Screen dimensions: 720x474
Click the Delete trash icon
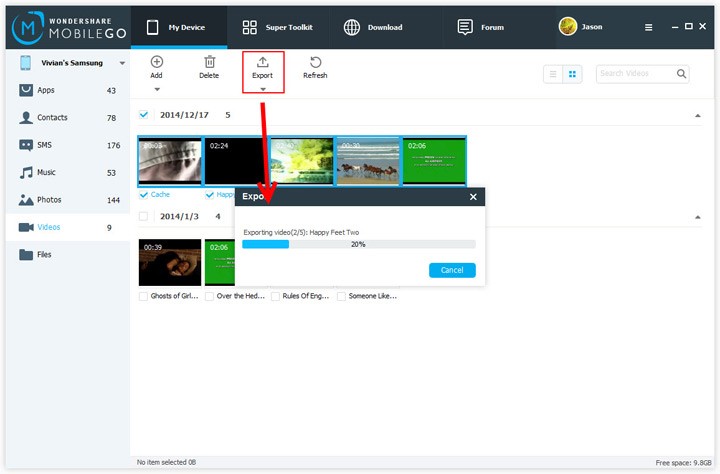[209, 62]
